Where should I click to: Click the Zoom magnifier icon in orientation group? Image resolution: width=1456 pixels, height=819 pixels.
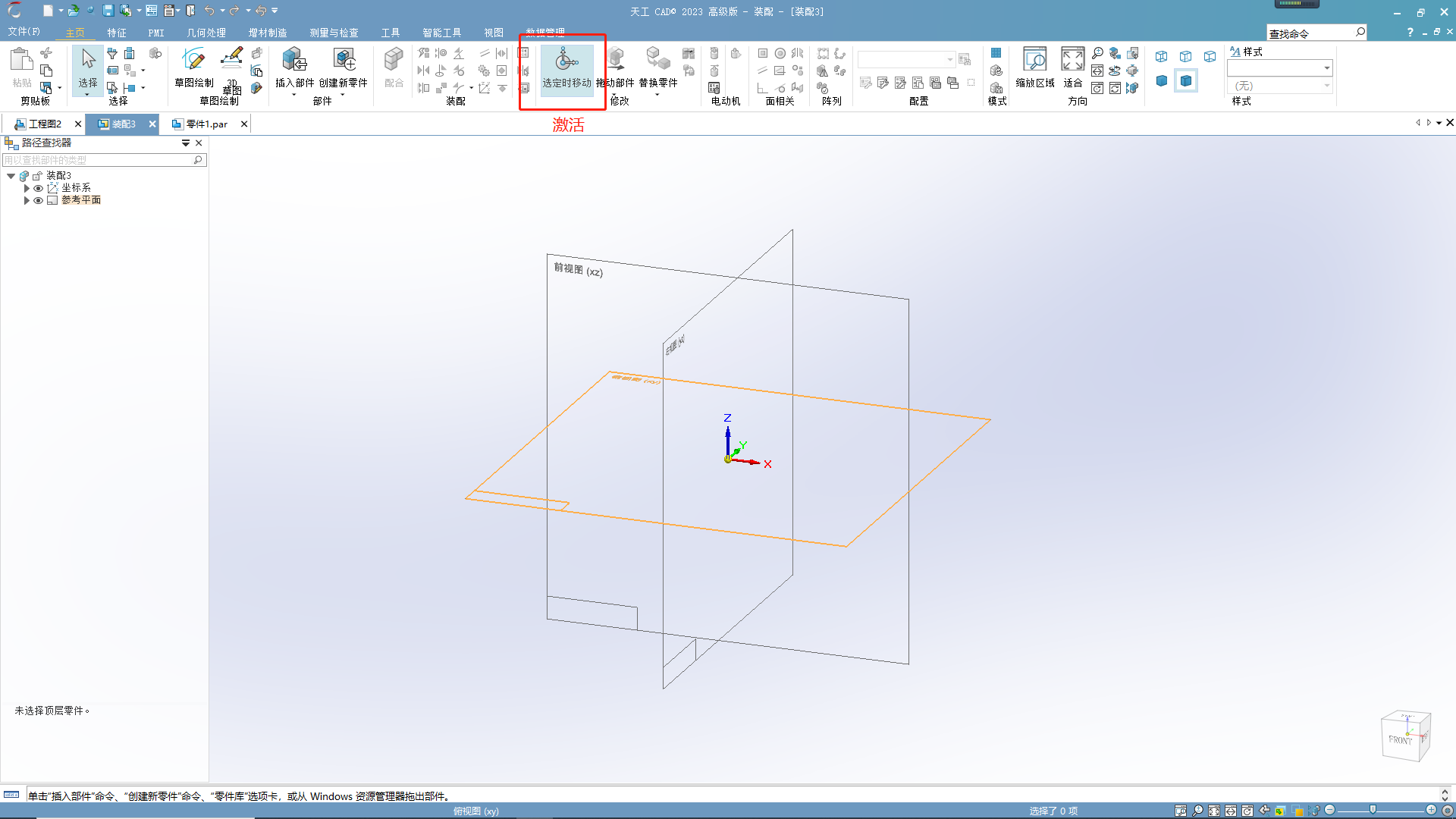click(1097, 53)
